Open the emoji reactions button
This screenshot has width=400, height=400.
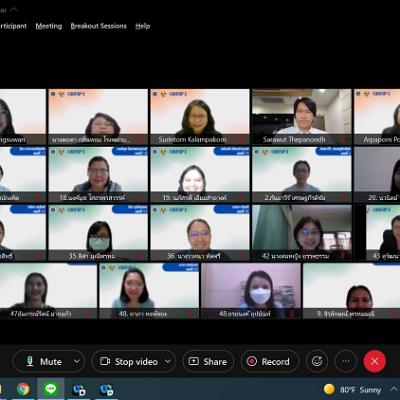click(x=317, y=361)
